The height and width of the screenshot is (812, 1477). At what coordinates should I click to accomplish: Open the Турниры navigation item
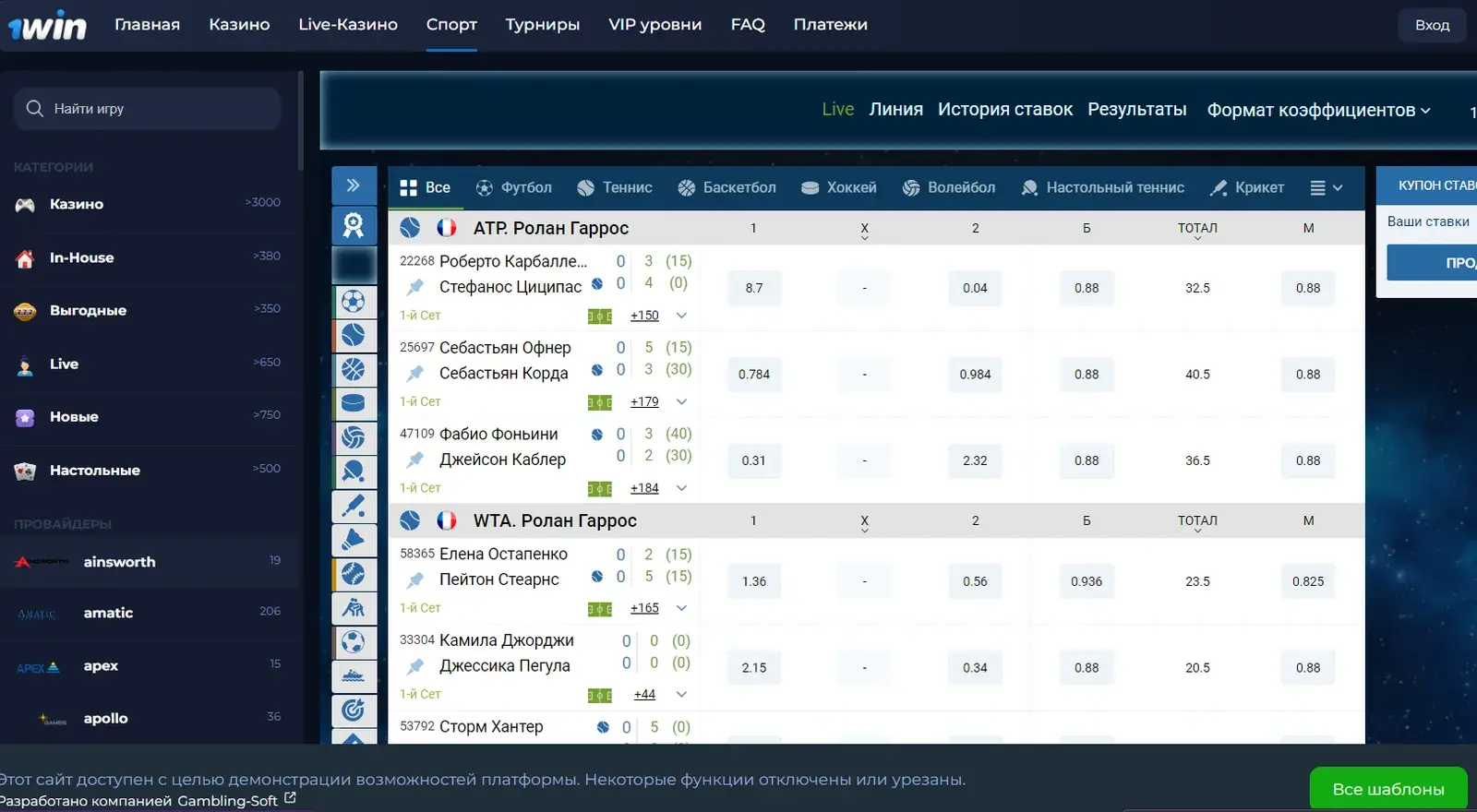click(543, 25)
